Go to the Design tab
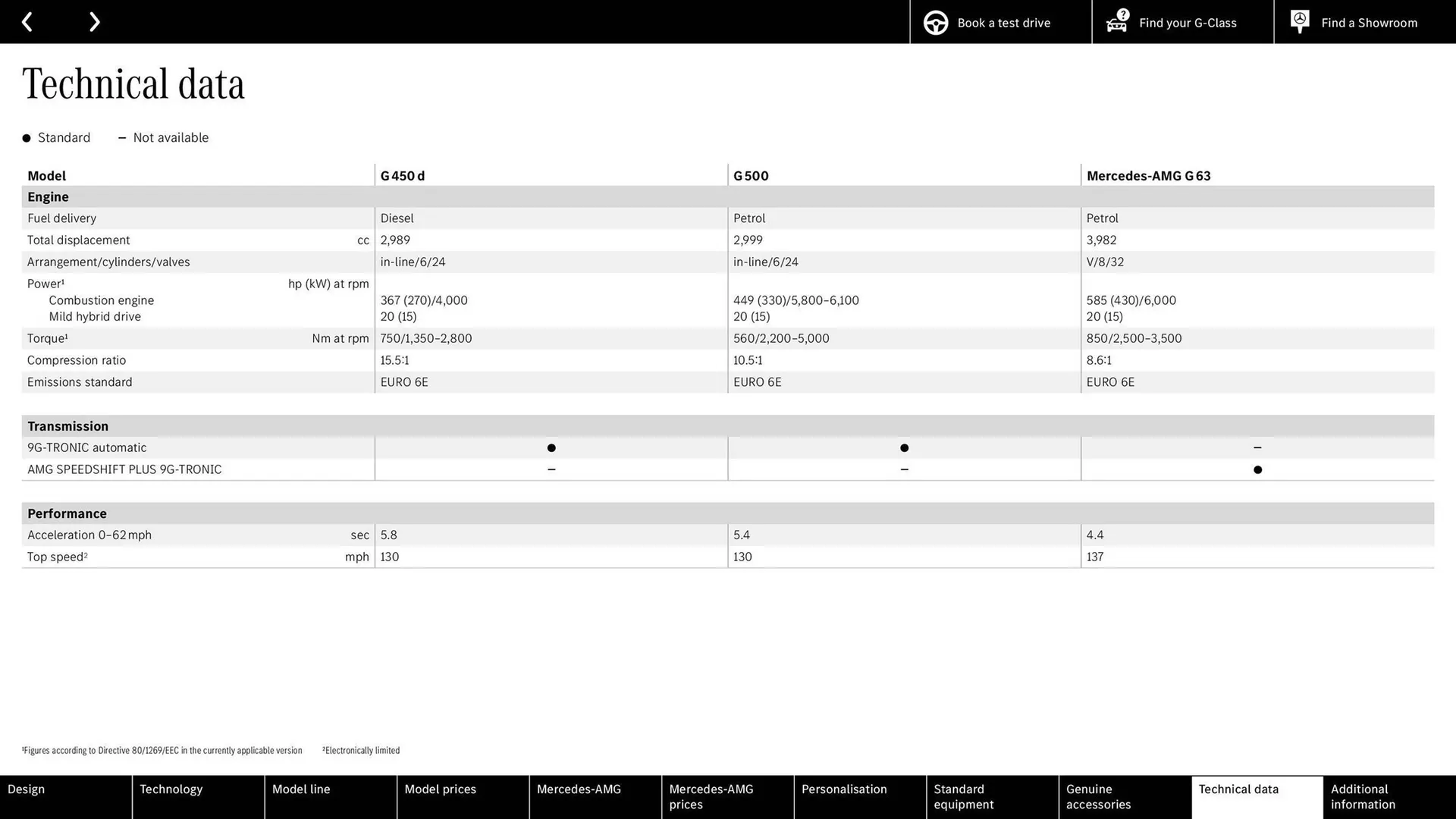 pos(65,796)
